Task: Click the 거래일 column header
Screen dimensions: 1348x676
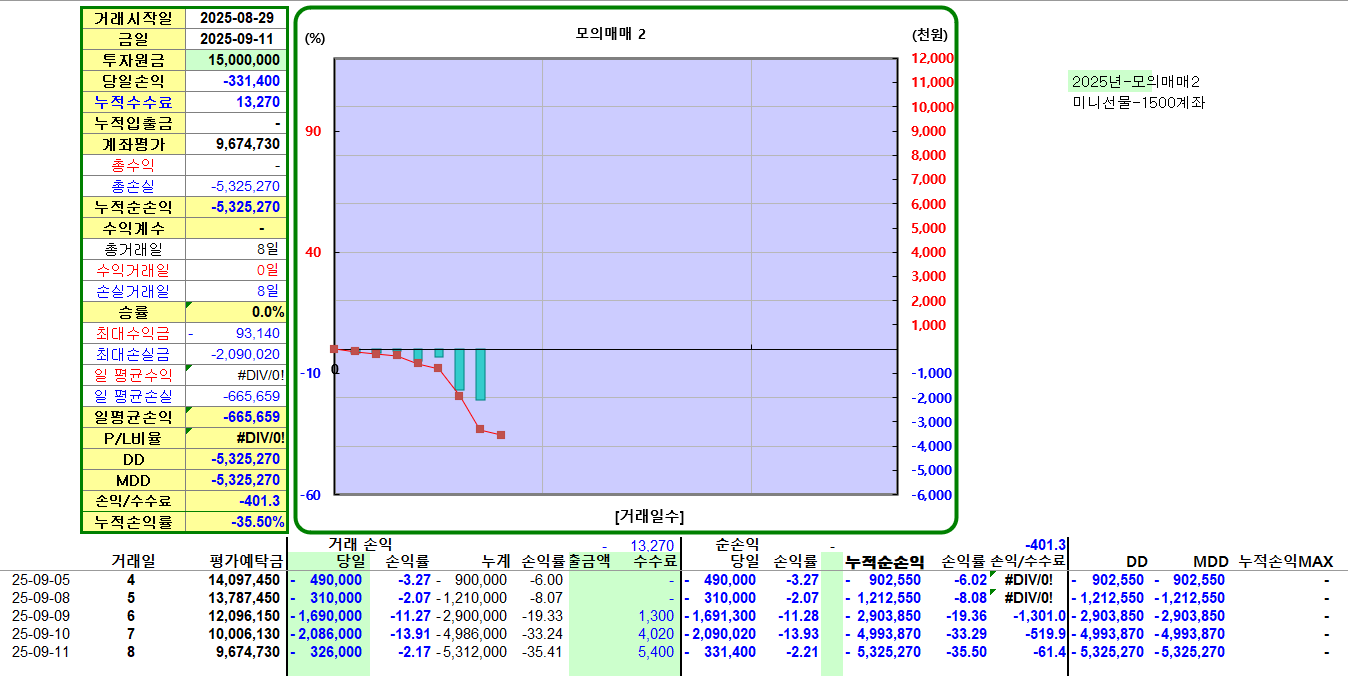Action: [x=133, y=562]
